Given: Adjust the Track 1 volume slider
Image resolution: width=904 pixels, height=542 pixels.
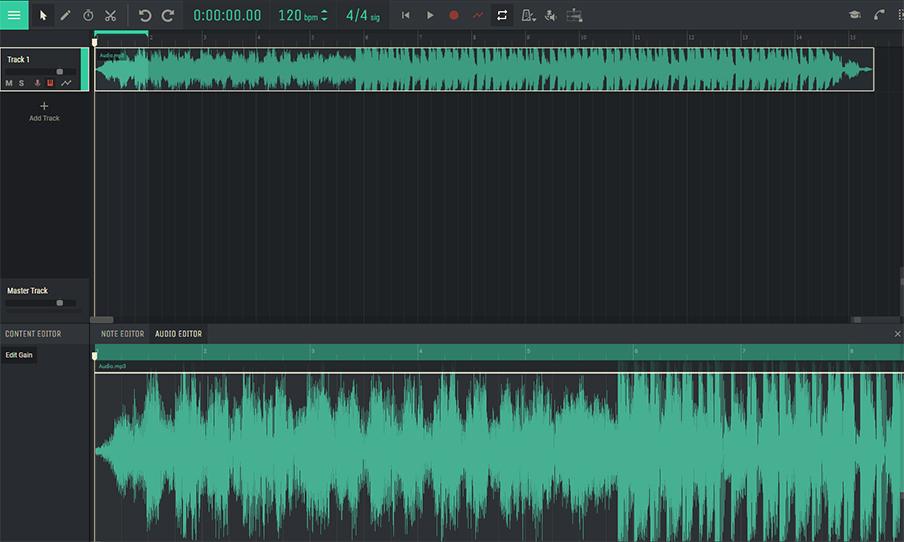Looking at the screenshot, I should point(40,71).
